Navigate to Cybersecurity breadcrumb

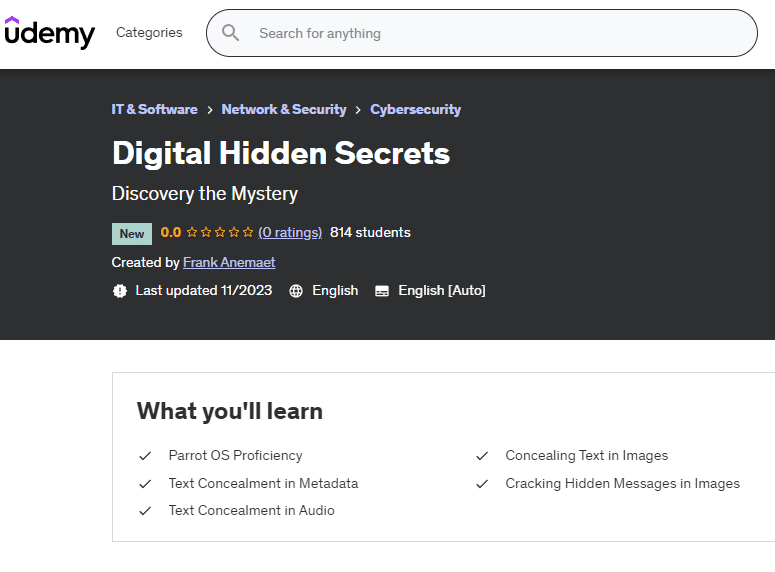[415, 109]
